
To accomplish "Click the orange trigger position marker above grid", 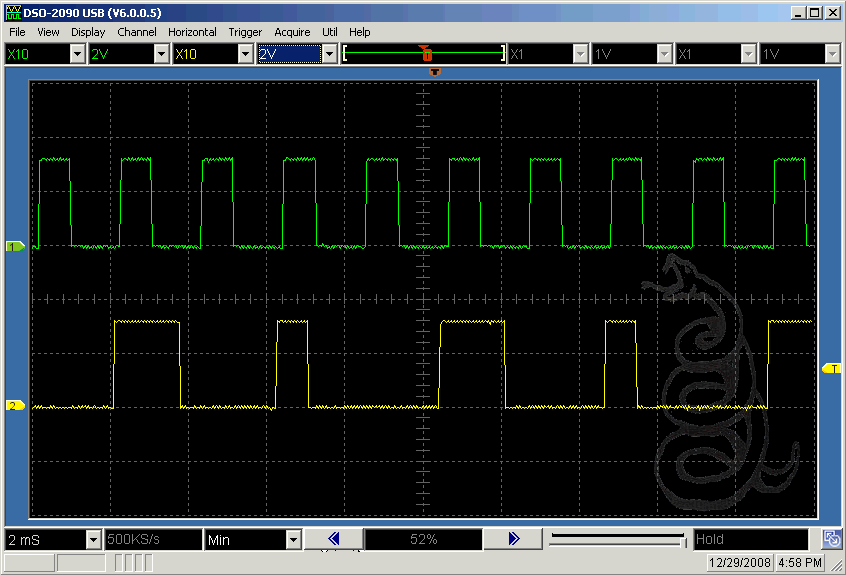I will click(434, 71).
